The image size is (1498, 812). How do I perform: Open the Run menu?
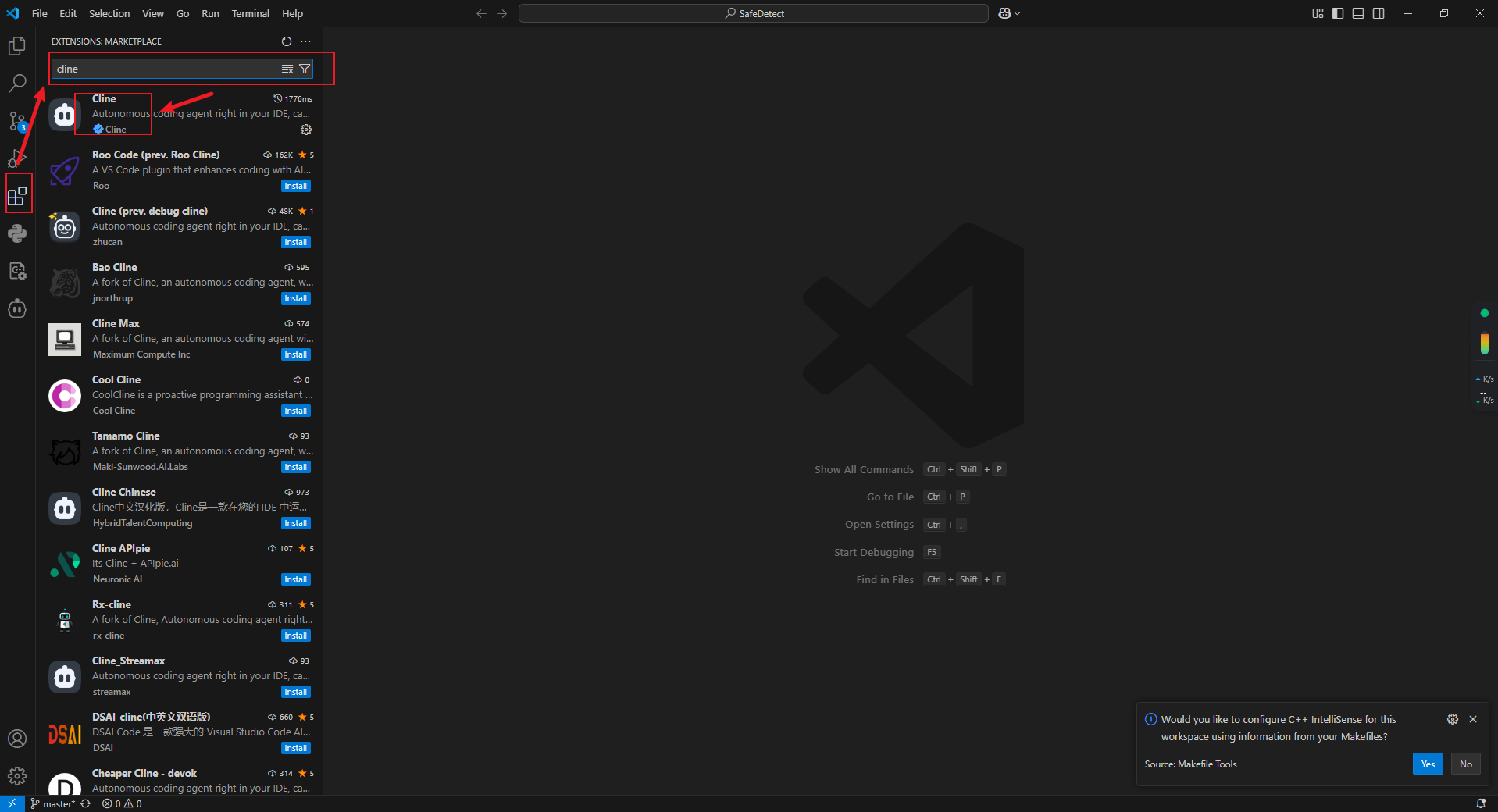[210, 13]
